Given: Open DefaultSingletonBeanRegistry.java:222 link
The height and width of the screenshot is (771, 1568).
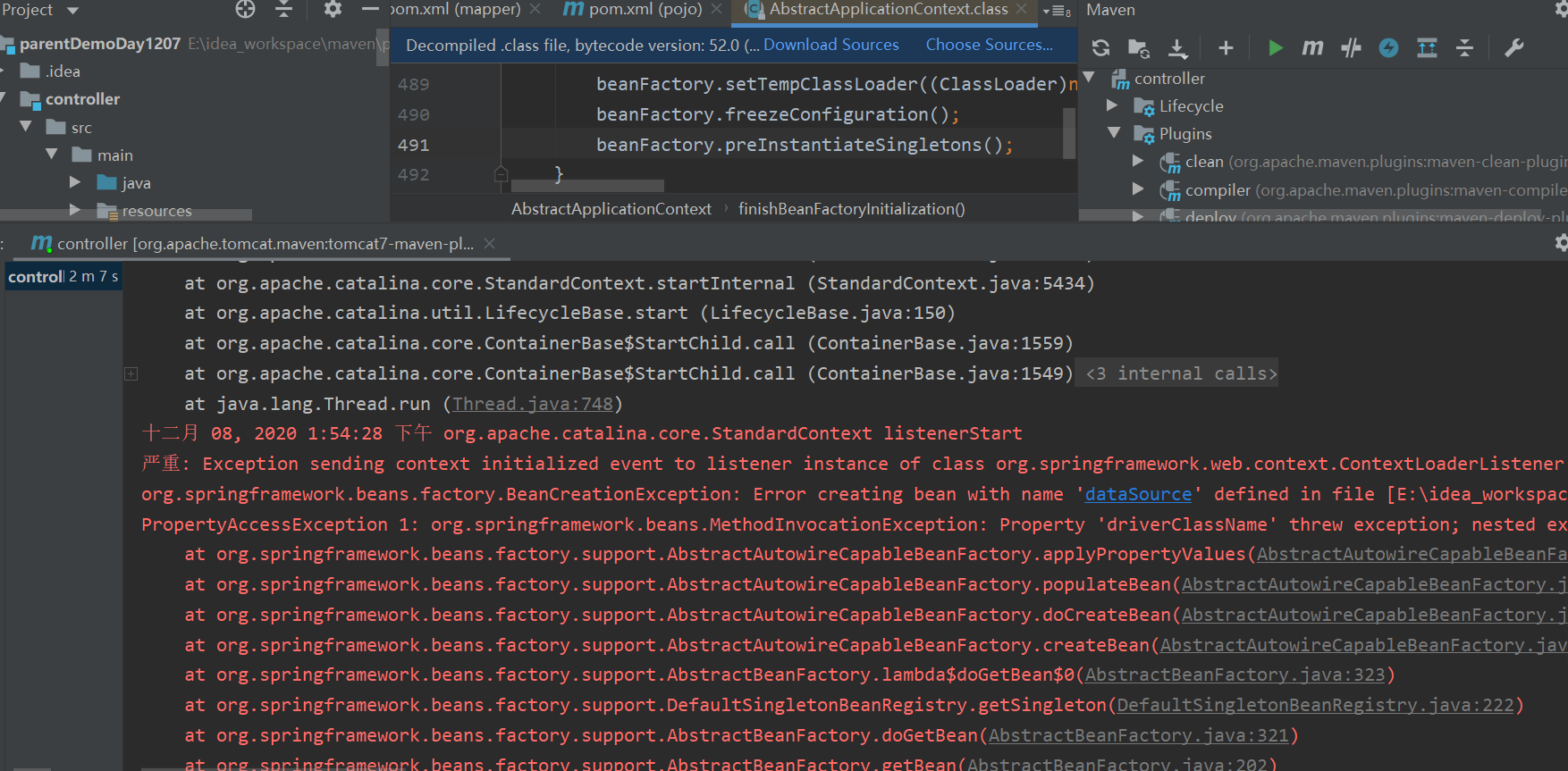Looking at the screenshot, I should 1316,705.
